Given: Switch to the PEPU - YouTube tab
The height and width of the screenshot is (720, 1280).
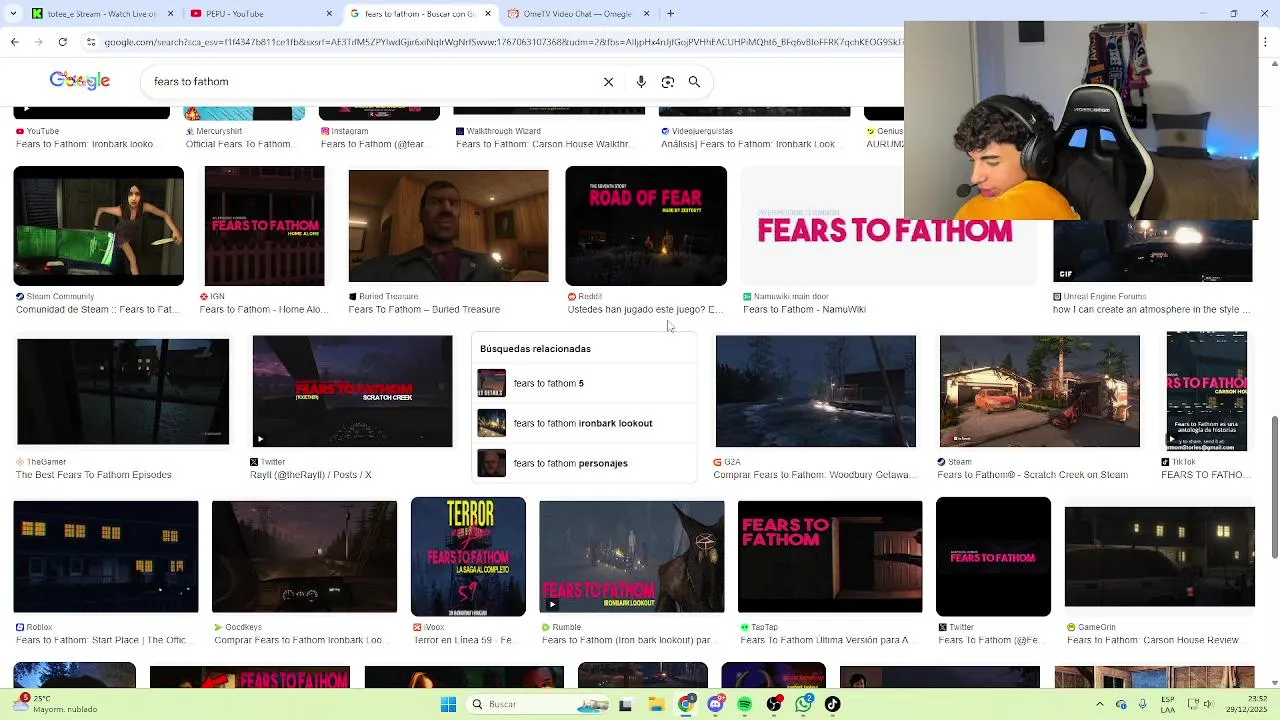Looking at the screenshot, I should (260, 14).
